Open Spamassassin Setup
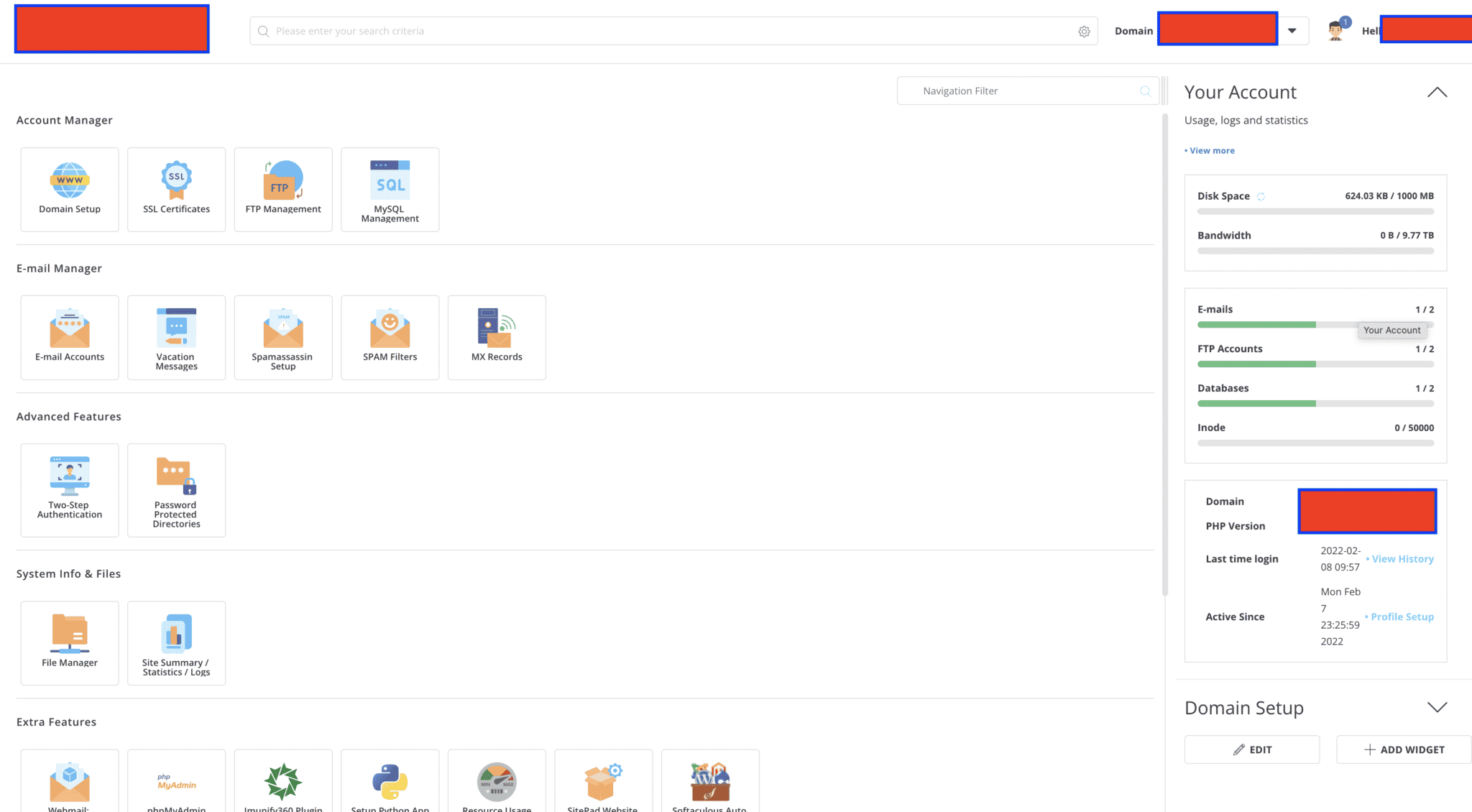 tap(282, 337)
